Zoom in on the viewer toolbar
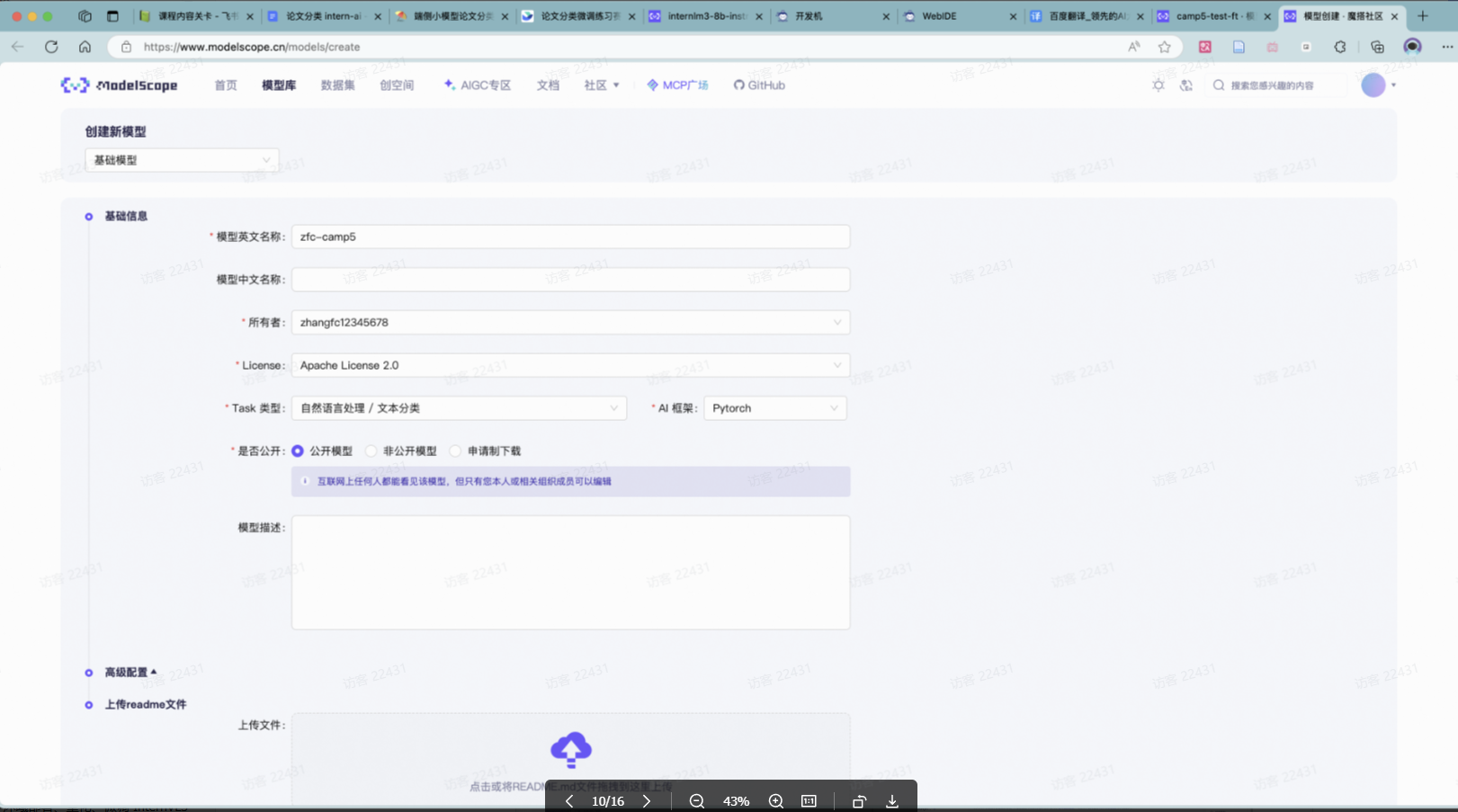The height and width of the screenshot is (812, 1458). click(x=776, y=801)
